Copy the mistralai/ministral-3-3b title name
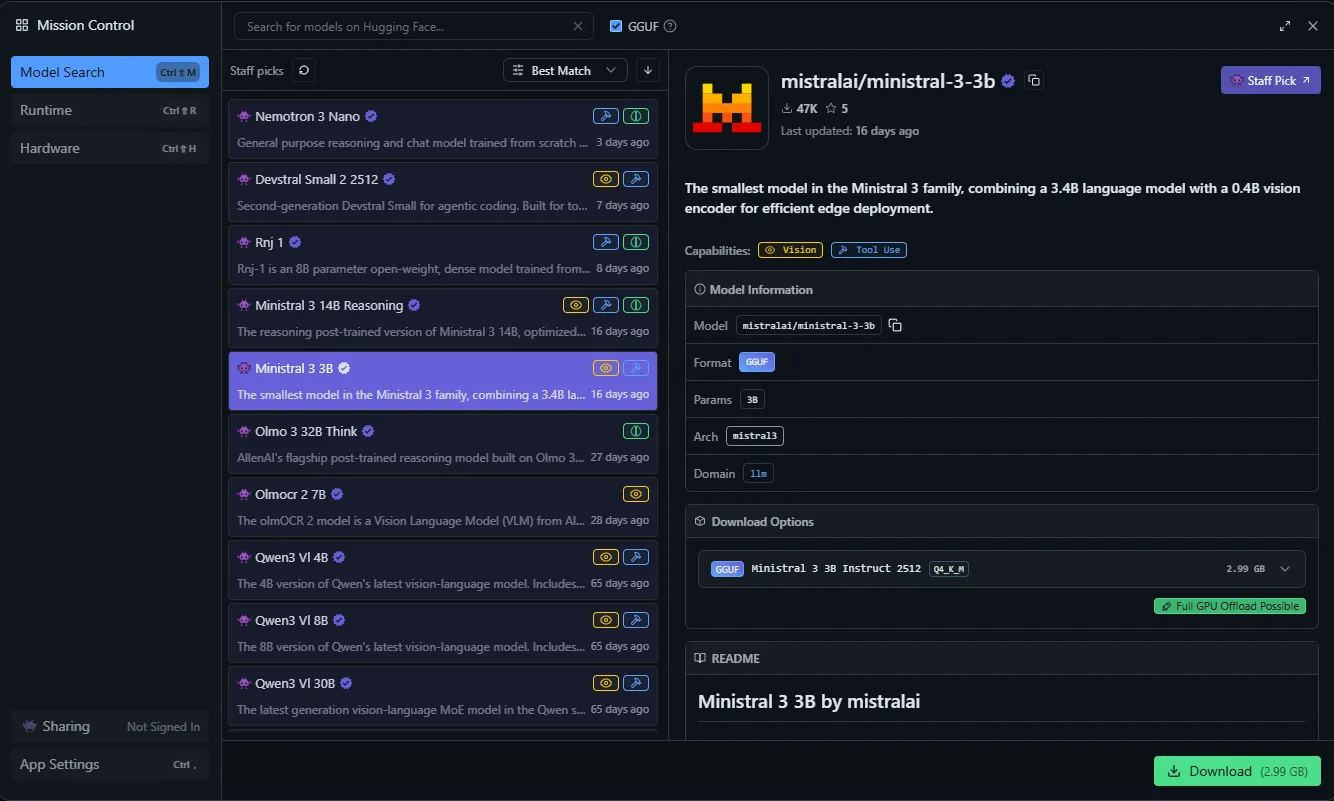 pyautogui.click(x=1034, y=81)
